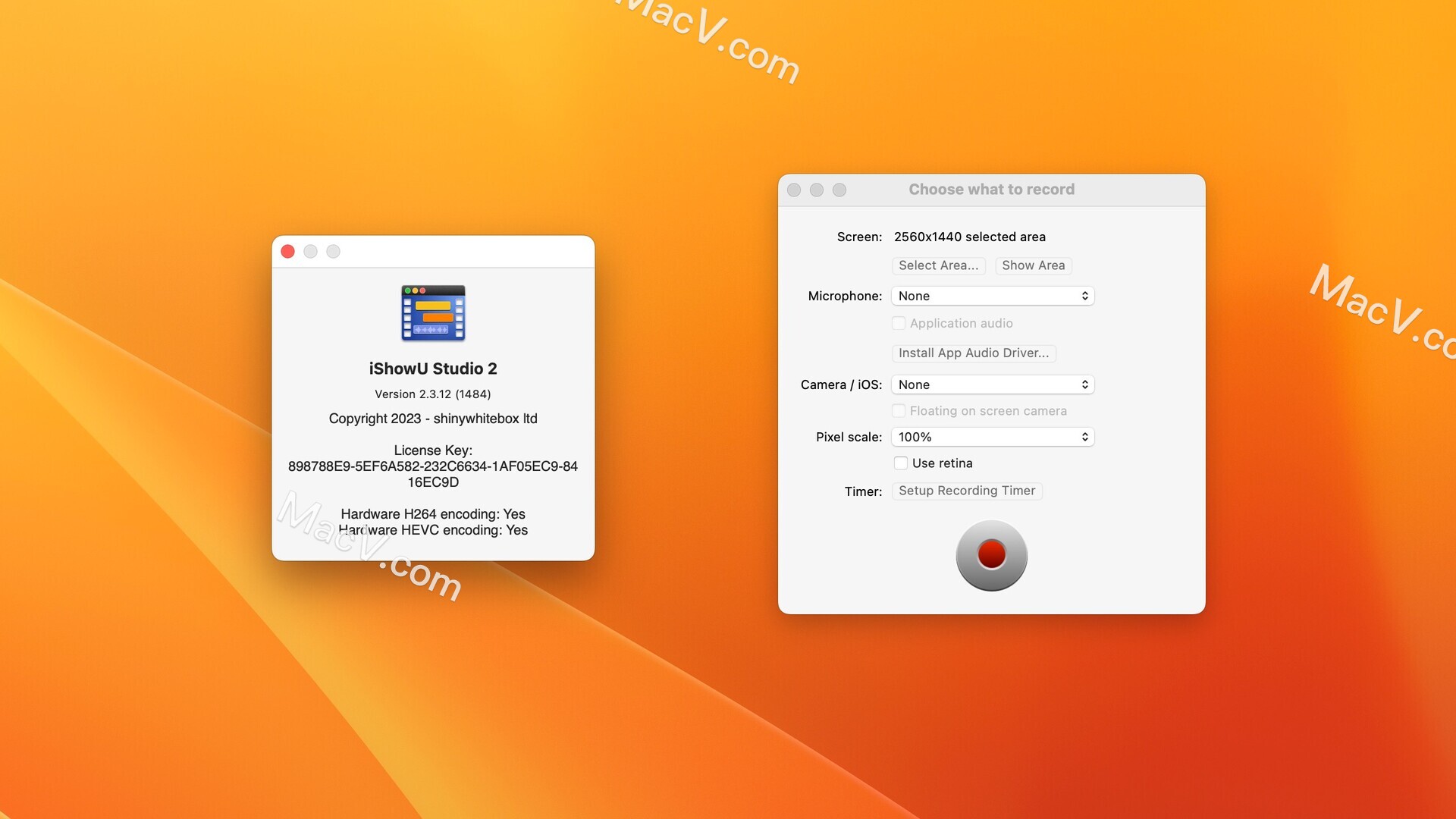Click the Choose what to record title
1456x819 pixels.
pyautogui.click(x=992, y=190)
